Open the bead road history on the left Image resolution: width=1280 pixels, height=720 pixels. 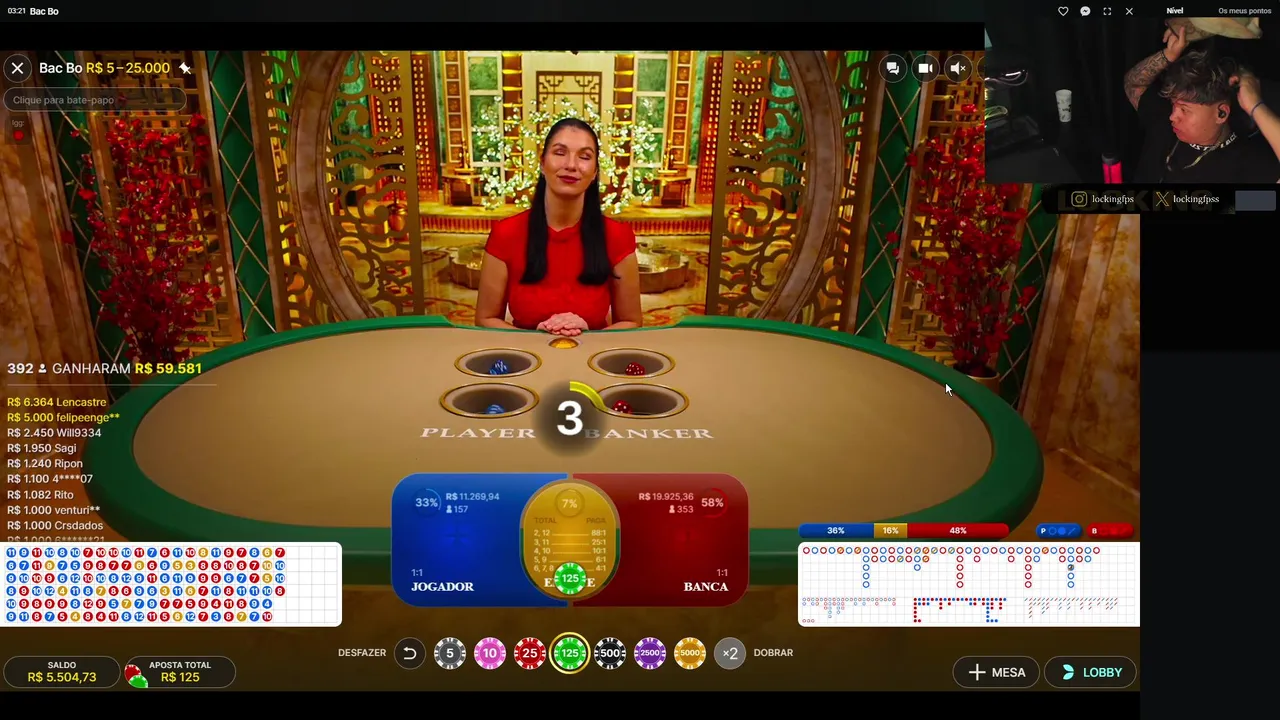coord(171,584)
